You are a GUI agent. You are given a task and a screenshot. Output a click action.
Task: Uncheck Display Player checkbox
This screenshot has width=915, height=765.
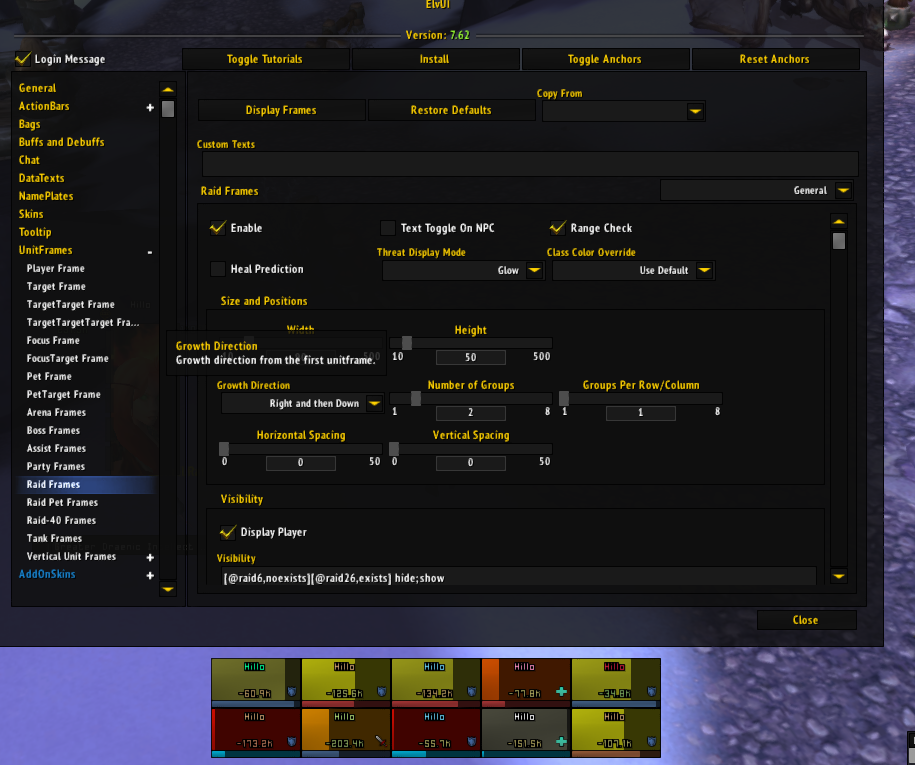click(x=228, y=532)
